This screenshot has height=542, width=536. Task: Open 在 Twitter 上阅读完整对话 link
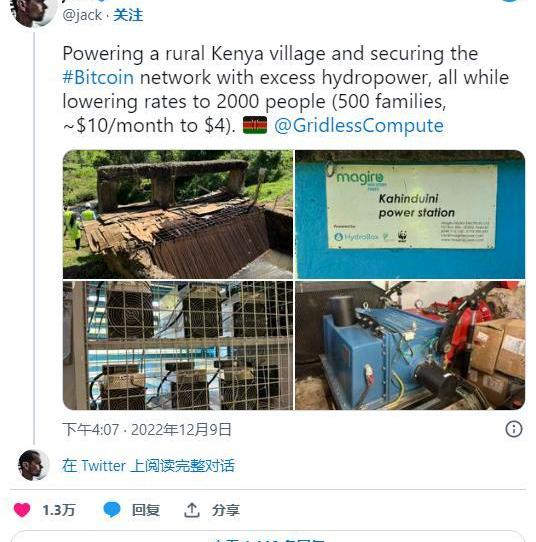point(148,466)
